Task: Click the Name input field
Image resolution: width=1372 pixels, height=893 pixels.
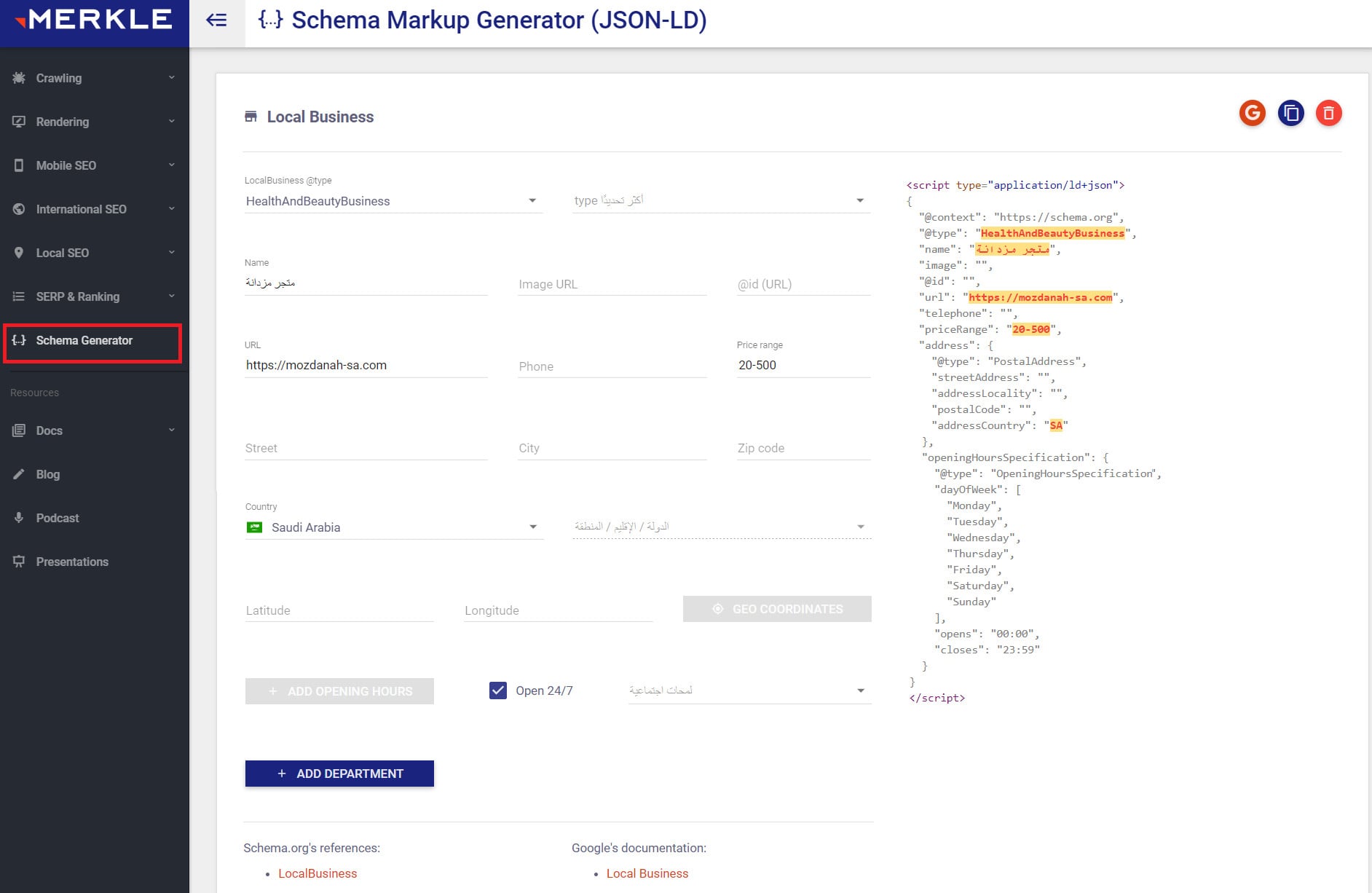Action: click(x=366, y=283)
